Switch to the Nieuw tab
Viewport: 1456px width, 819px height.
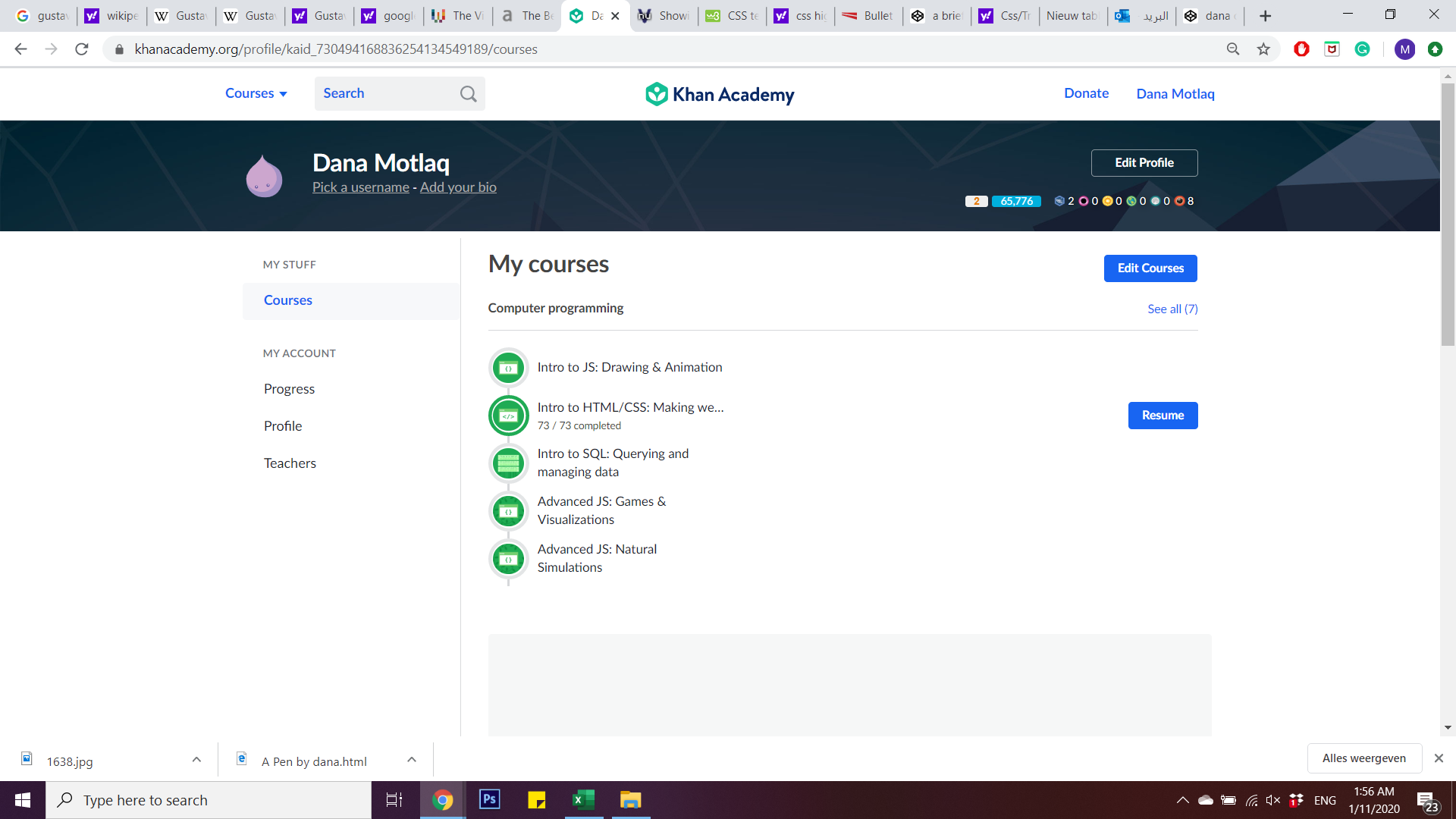click(1072, 16)
